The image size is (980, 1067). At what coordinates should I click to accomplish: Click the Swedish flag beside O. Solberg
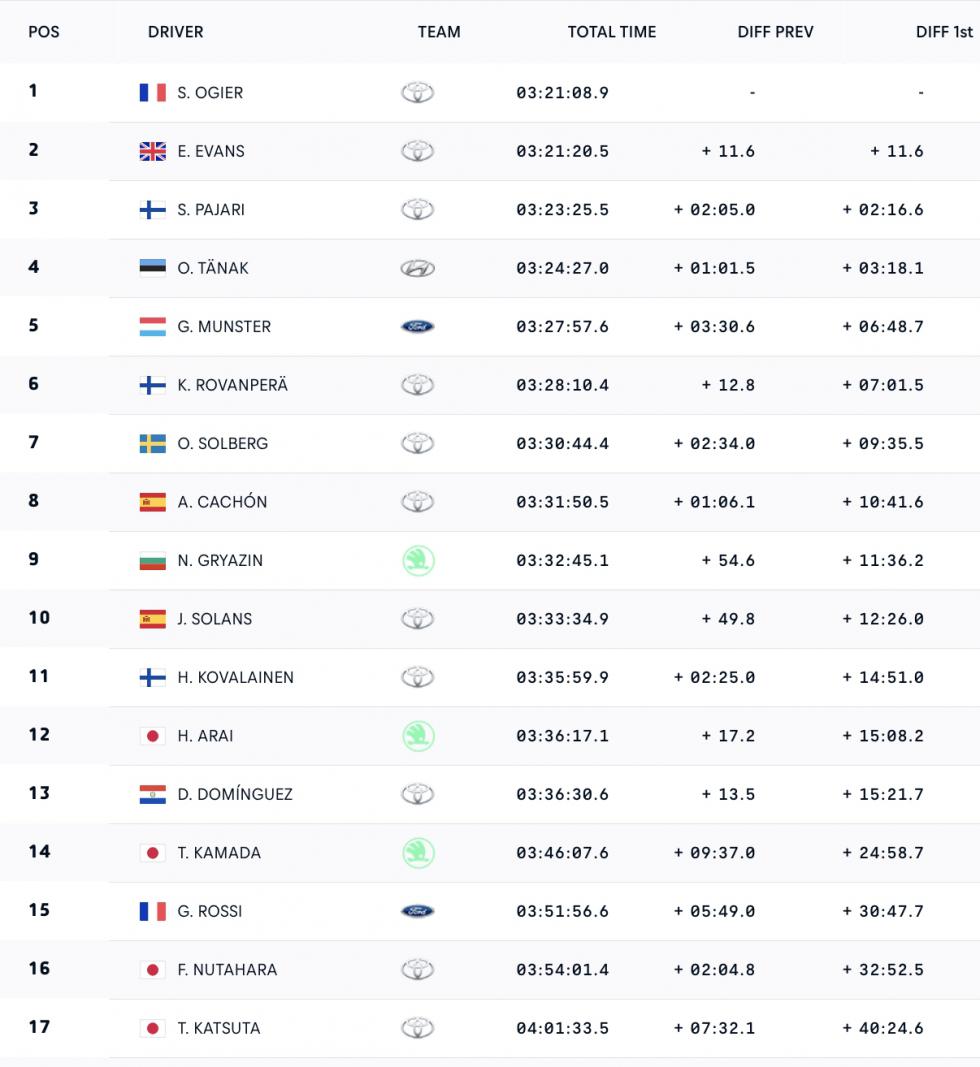click(152, 444)
